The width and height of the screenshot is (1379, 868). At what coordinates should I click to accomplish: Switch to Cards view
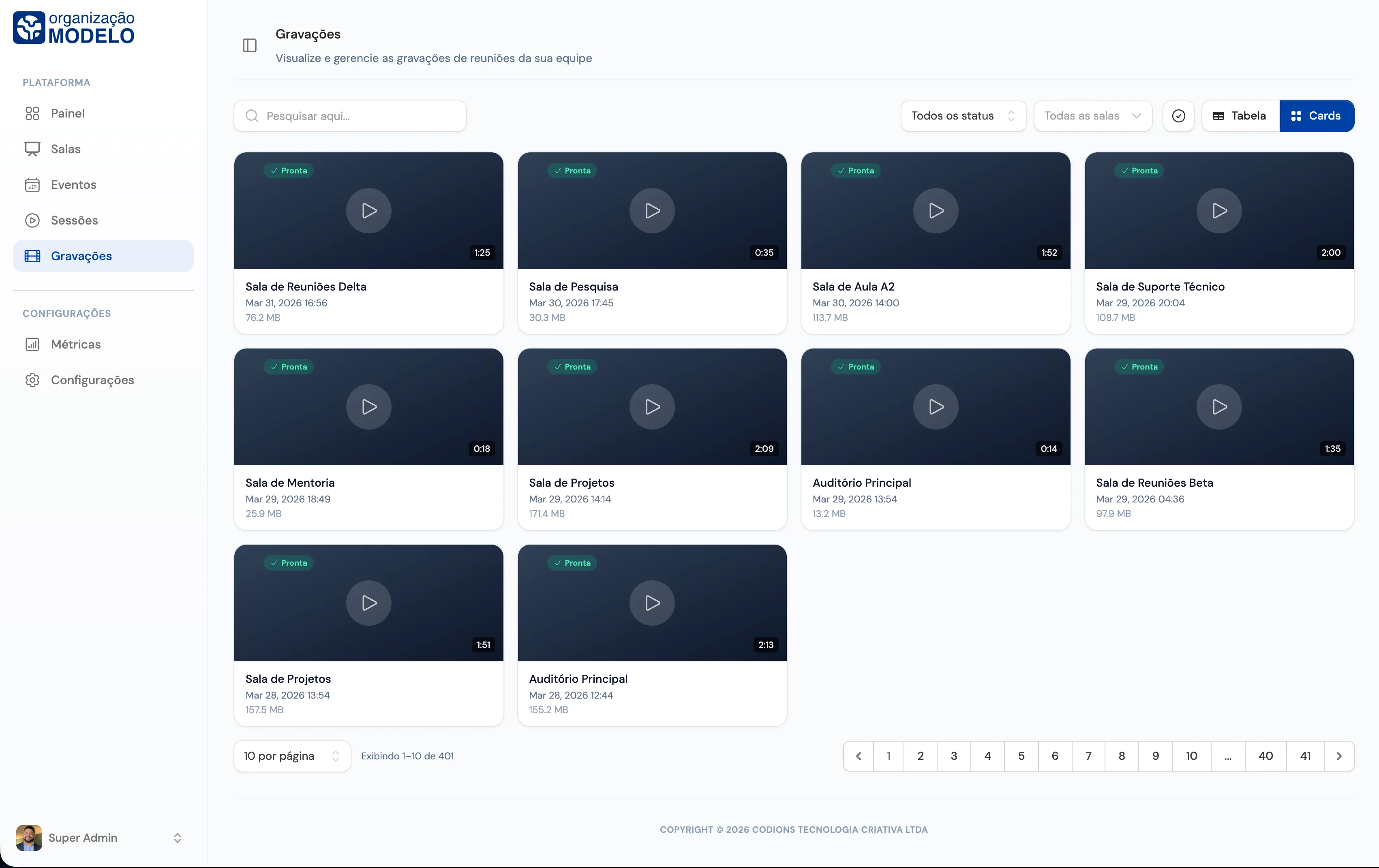(1317, 115)
